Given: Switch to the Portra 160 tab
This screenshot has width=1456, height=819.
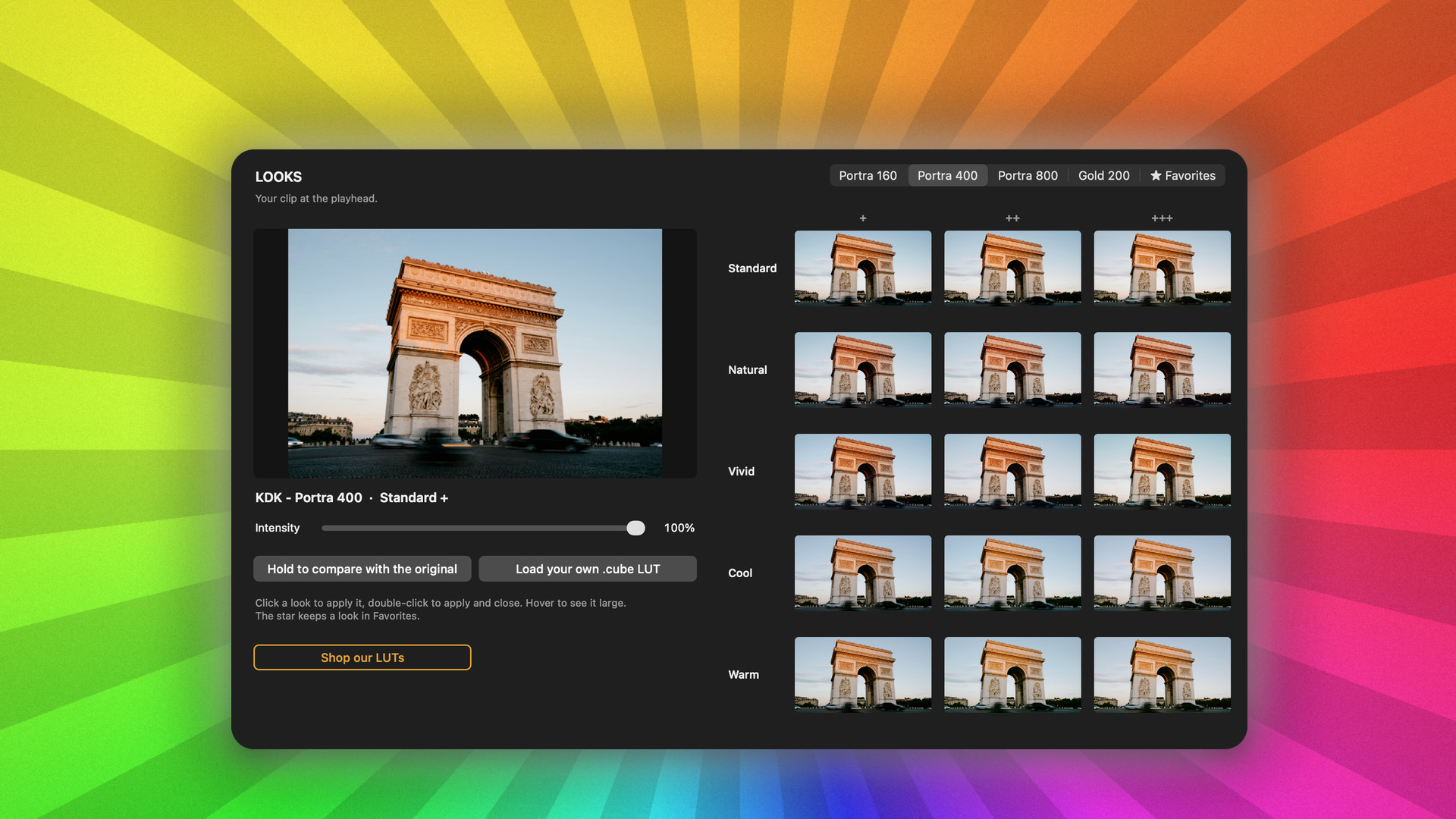Looking at the screenshot, I should (x=868, y=175).
